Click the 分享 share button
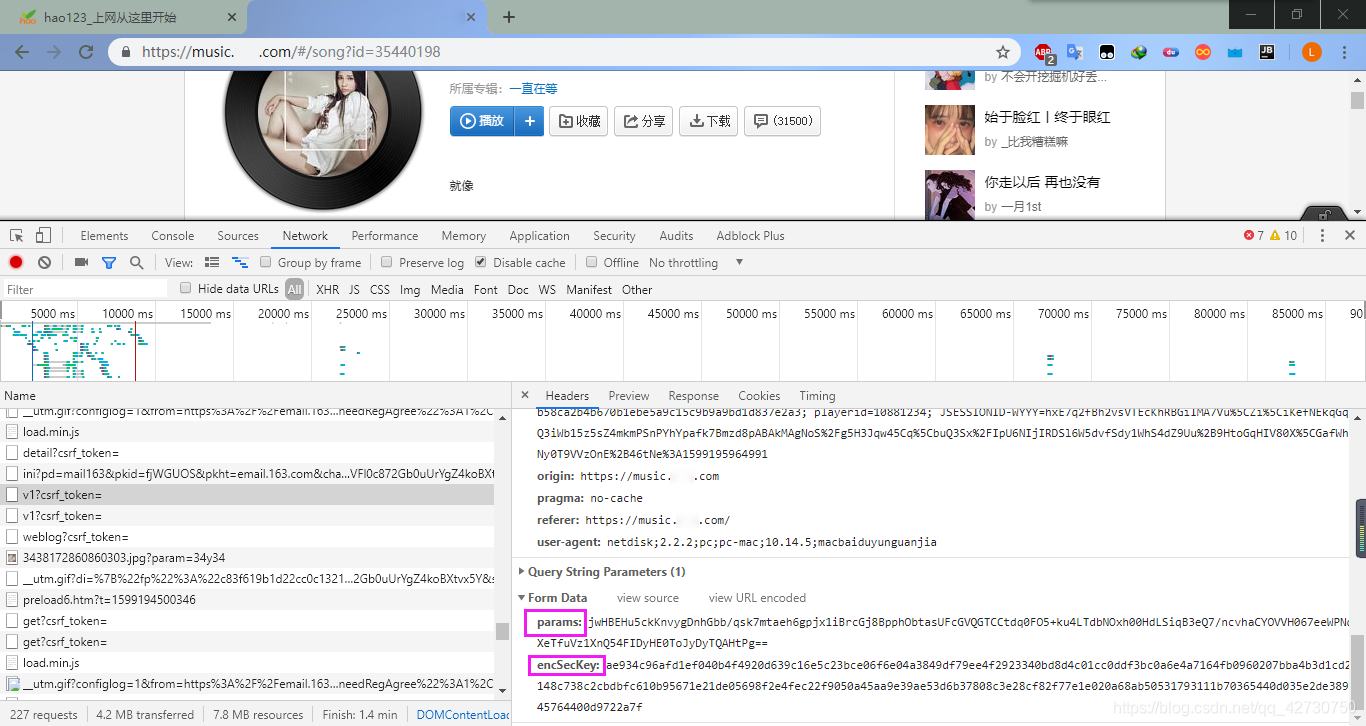This screenshot has height=726, width=1366. pyautogui.click(x=644, y=121)
